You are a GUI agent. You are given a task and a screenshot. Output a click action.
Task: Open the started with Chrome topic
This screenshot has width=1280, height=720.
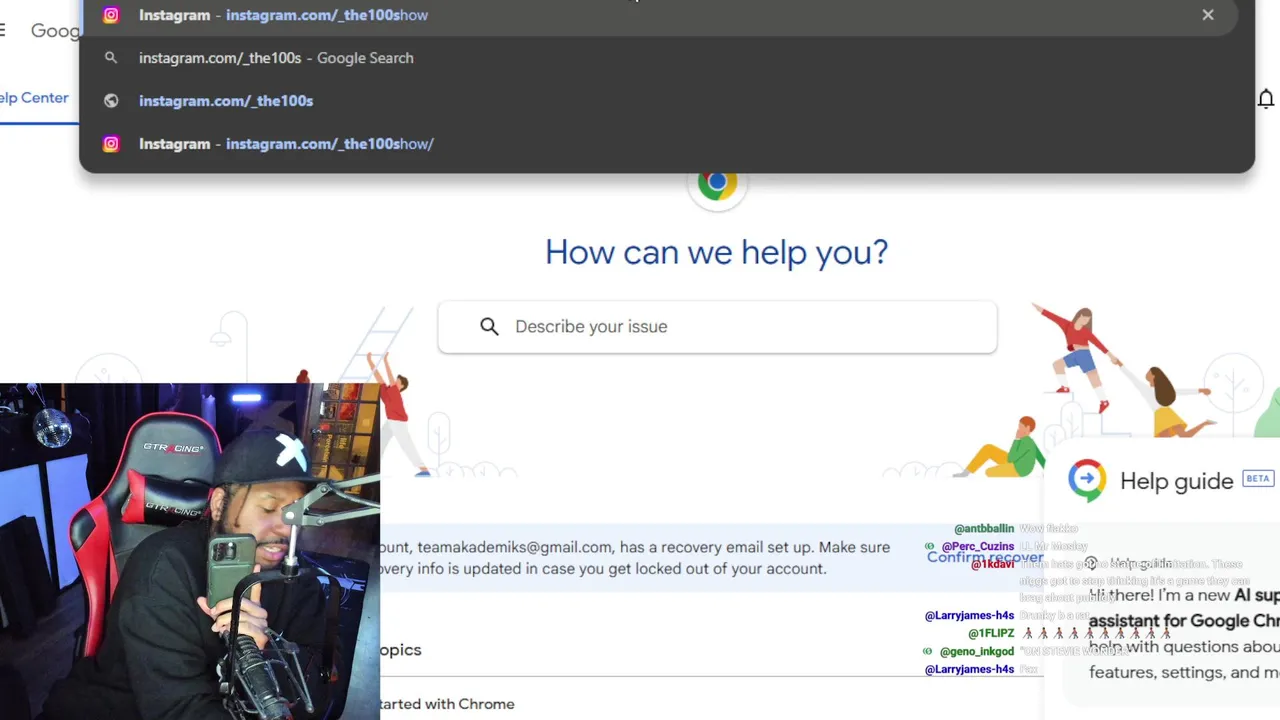[x=447, y=704]
